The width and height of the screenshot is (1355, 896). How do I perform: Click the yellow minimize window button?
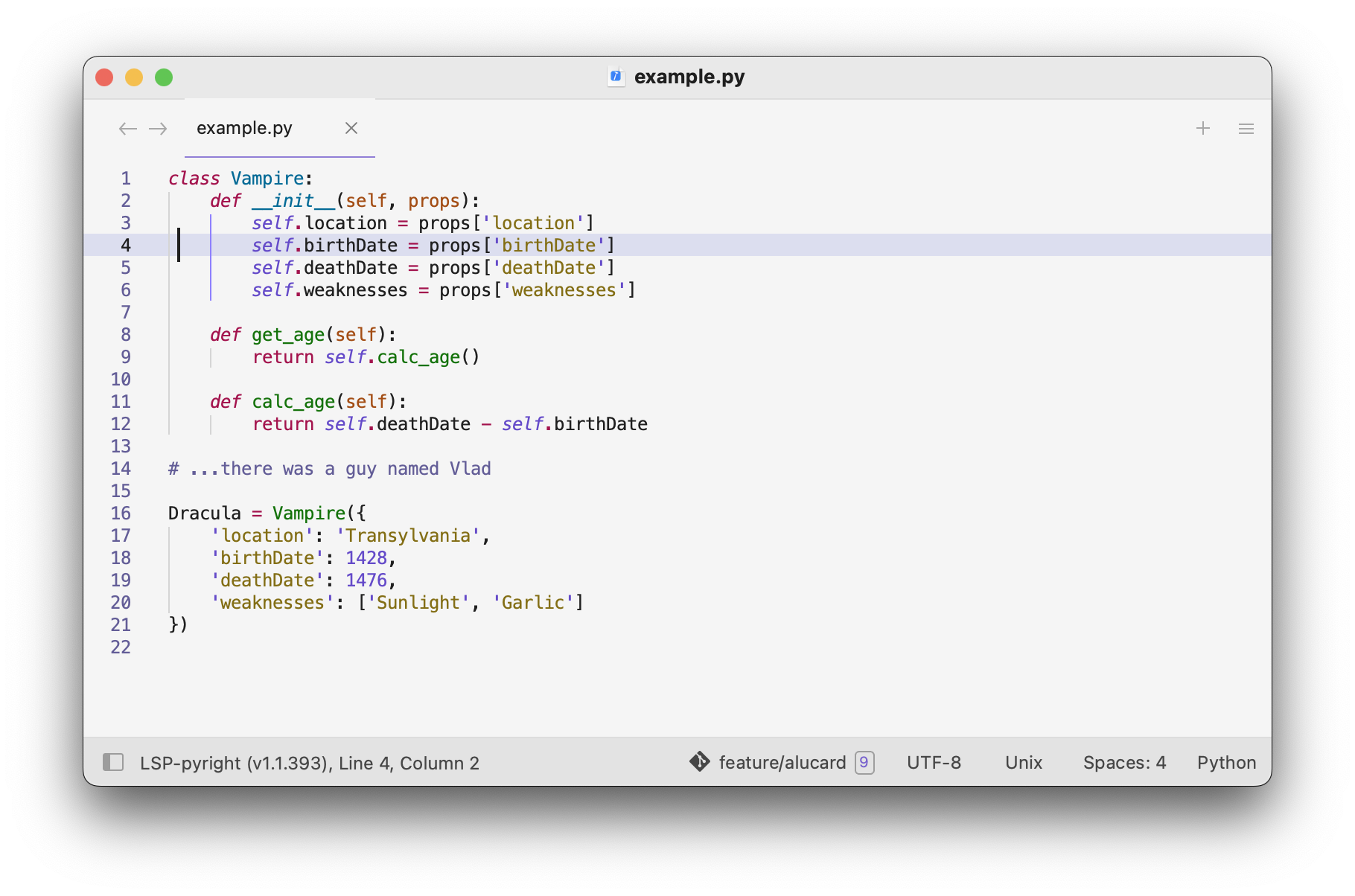click(x=134, y=77)
